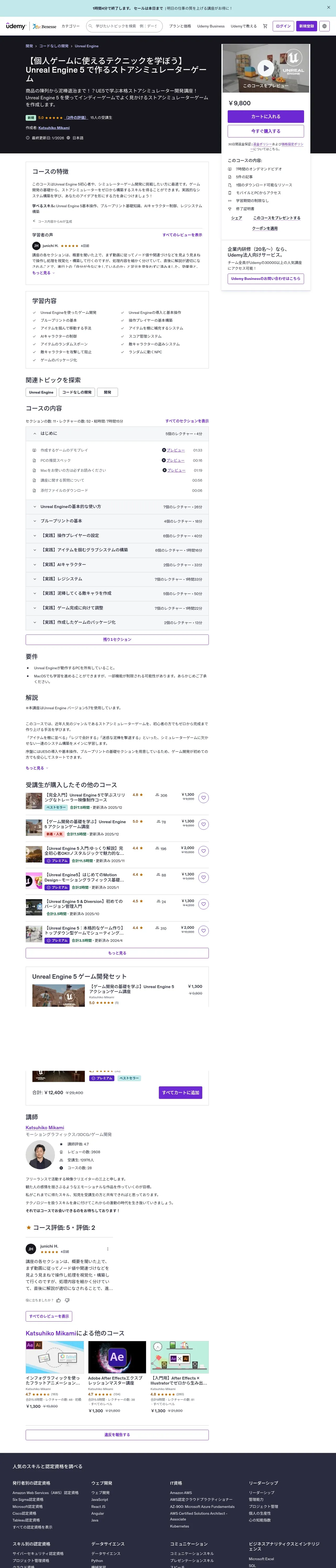Open Udemyで教える header link
The image size is (336, 1568).
[244, 26]
